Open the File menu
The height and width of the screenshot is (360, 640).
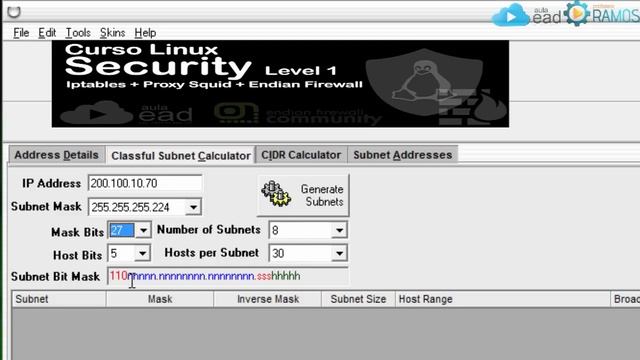tap(21, 33)
